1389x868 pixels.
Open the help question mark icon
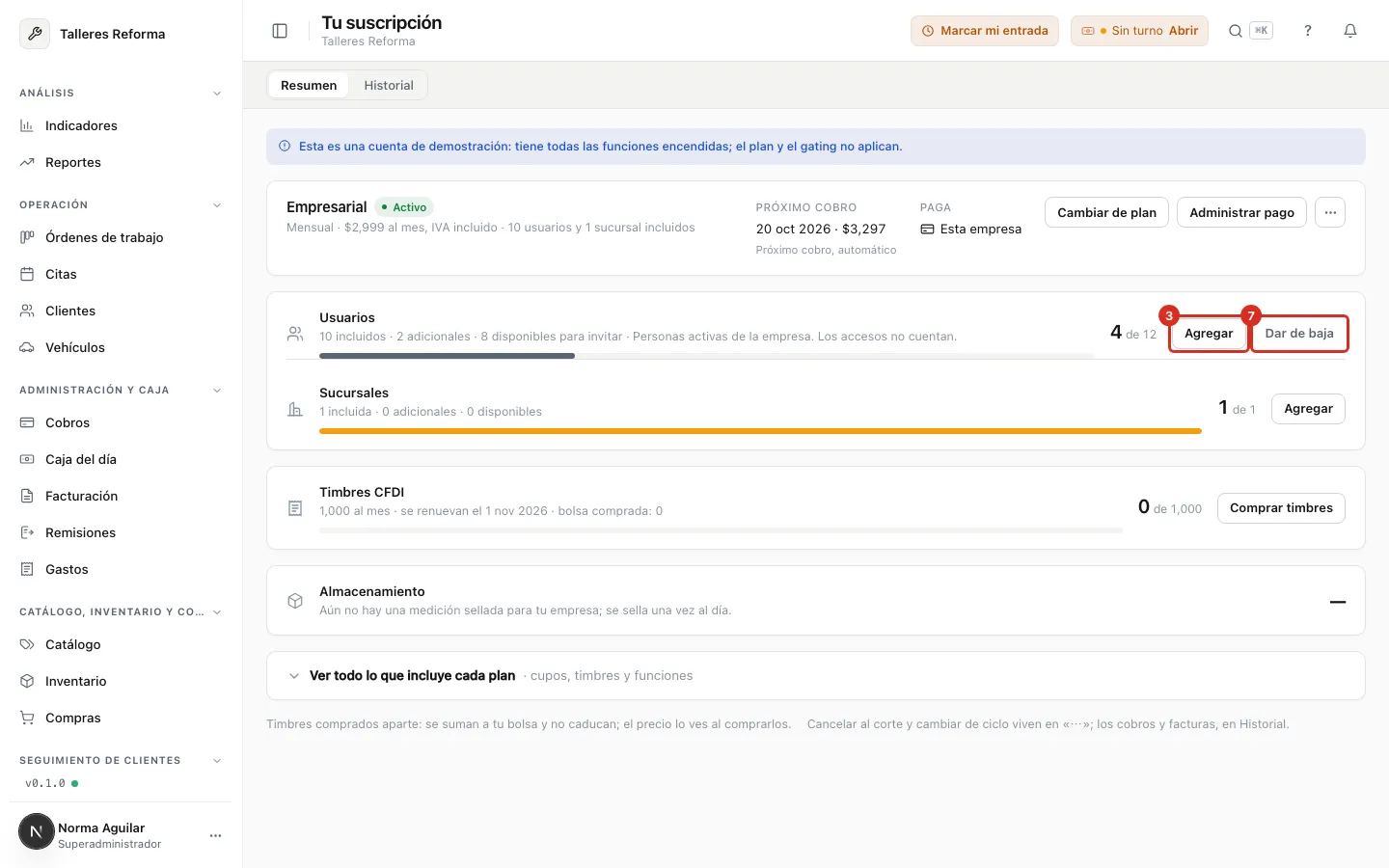coord(1308,31)
